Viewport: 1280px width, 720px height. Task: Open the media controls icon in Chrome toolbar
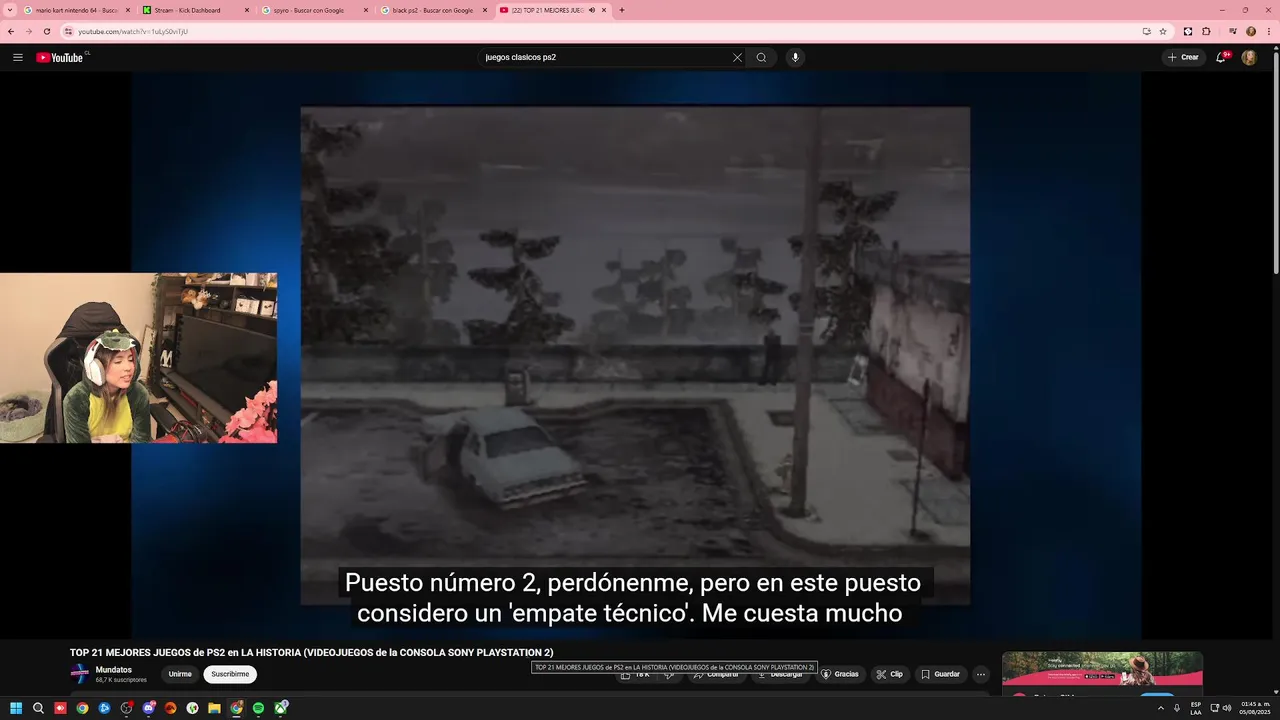(x=1233, y=31)
